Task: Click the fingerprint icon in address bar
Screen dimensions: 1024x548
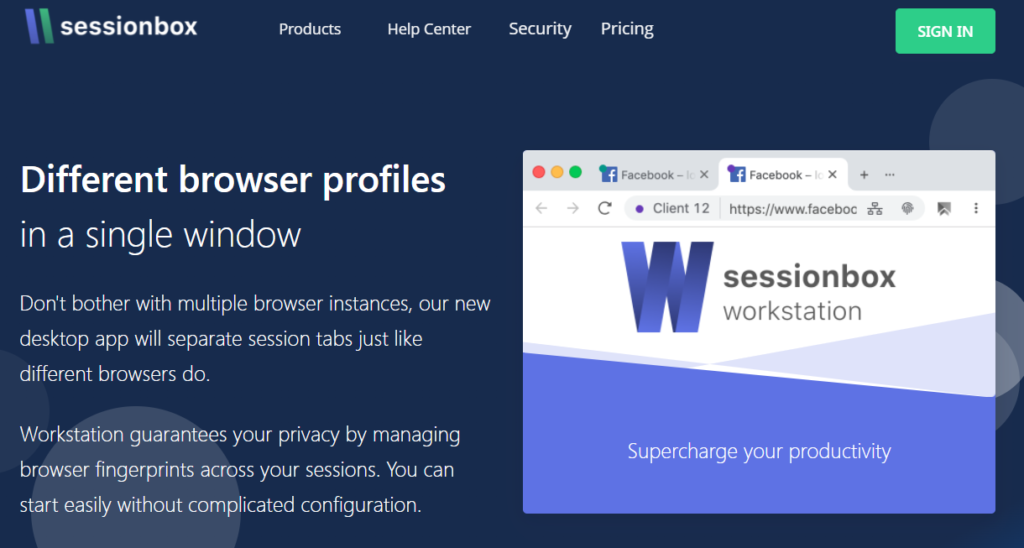Action: tap(907, 208)
